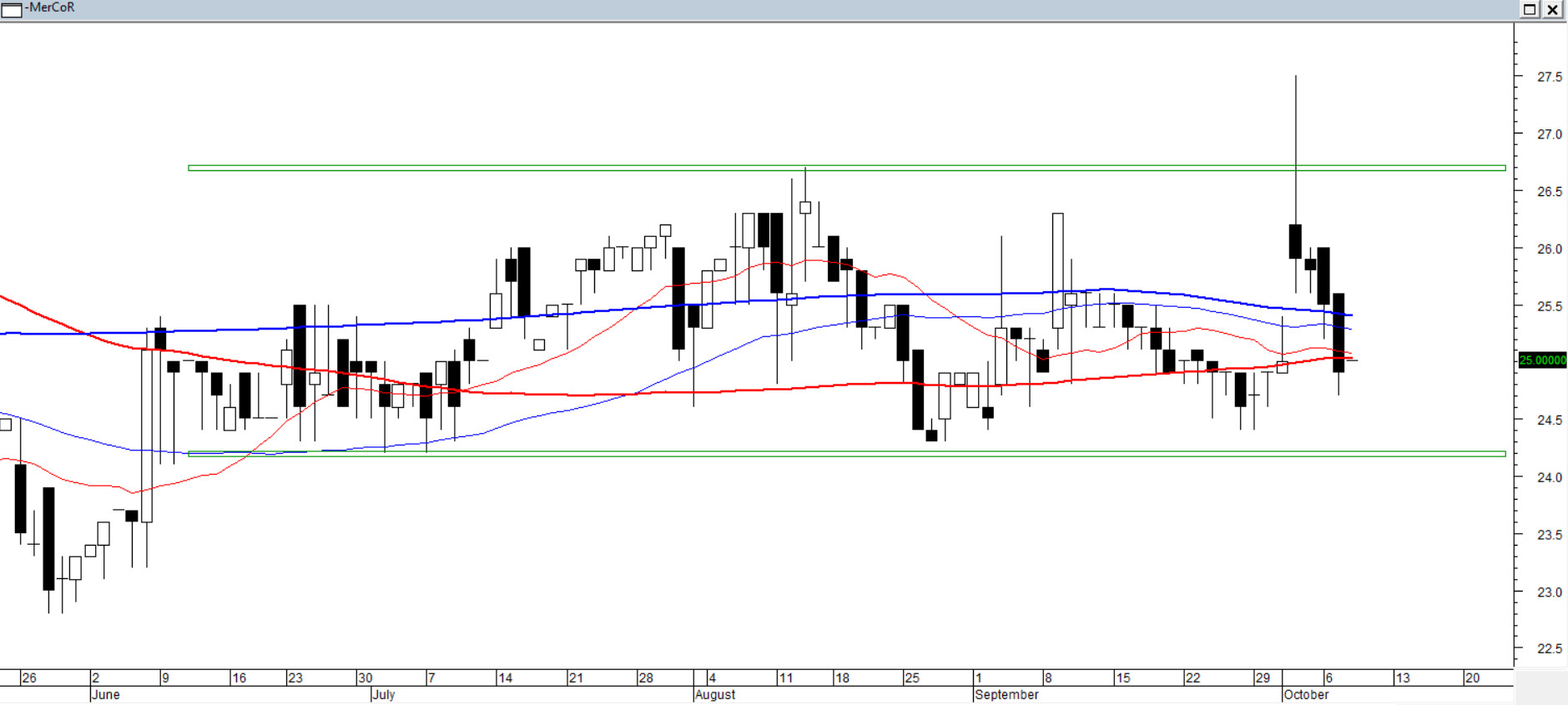Click the July month label on time axis
The image size is (1568, 705).
[x=384, y=695]
